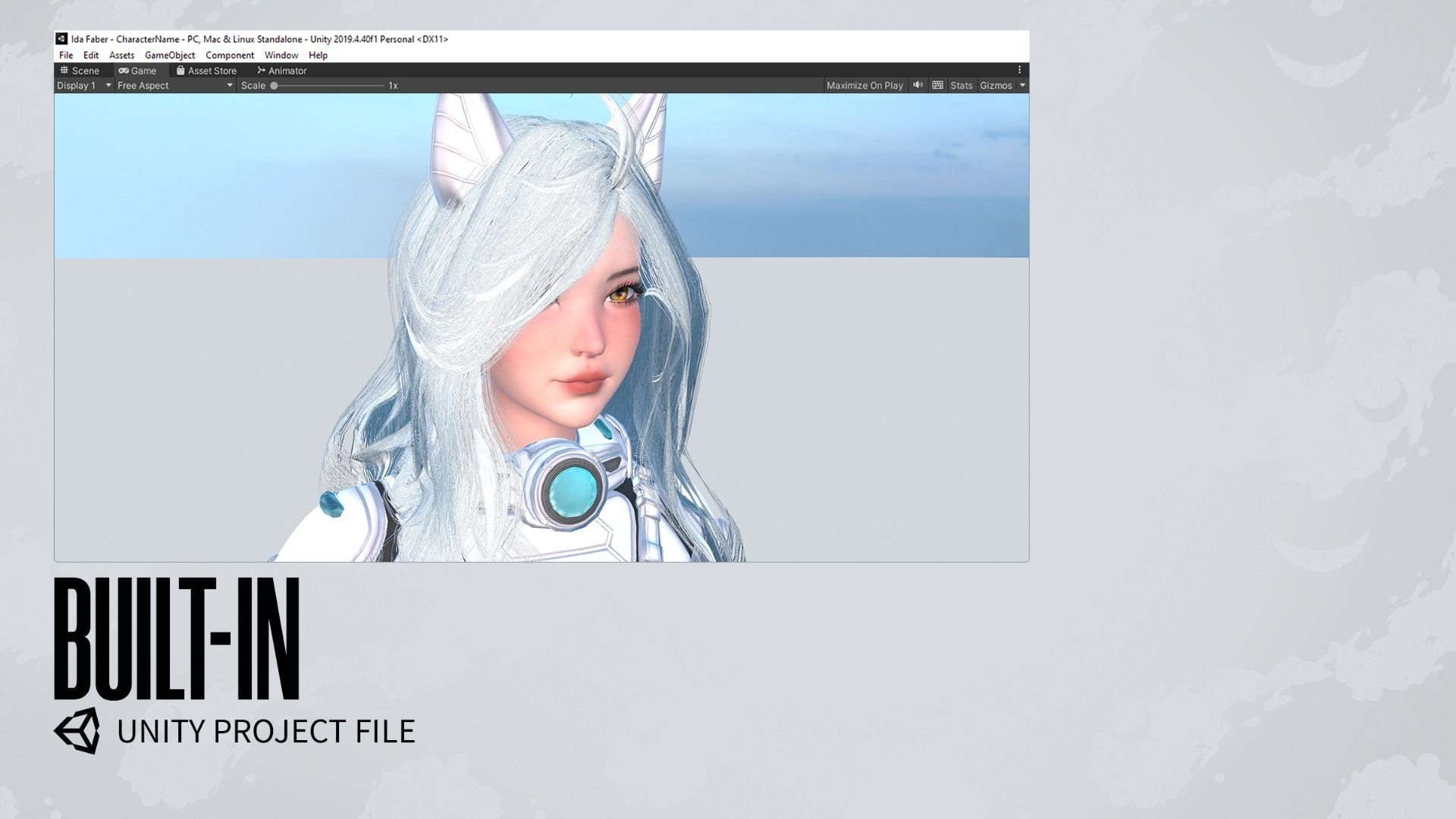Toggle the Stats overlay

pyautogui.click(x=961, y=86)
